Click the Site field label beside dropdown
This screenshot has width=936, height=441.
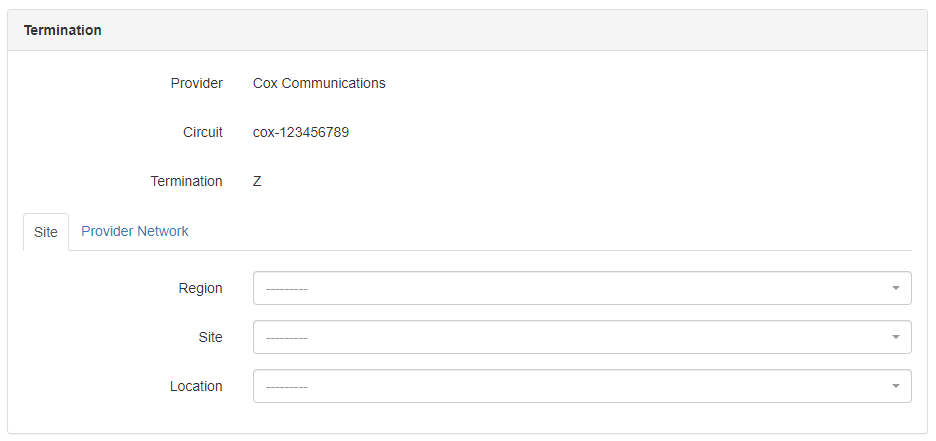(210, 337)
